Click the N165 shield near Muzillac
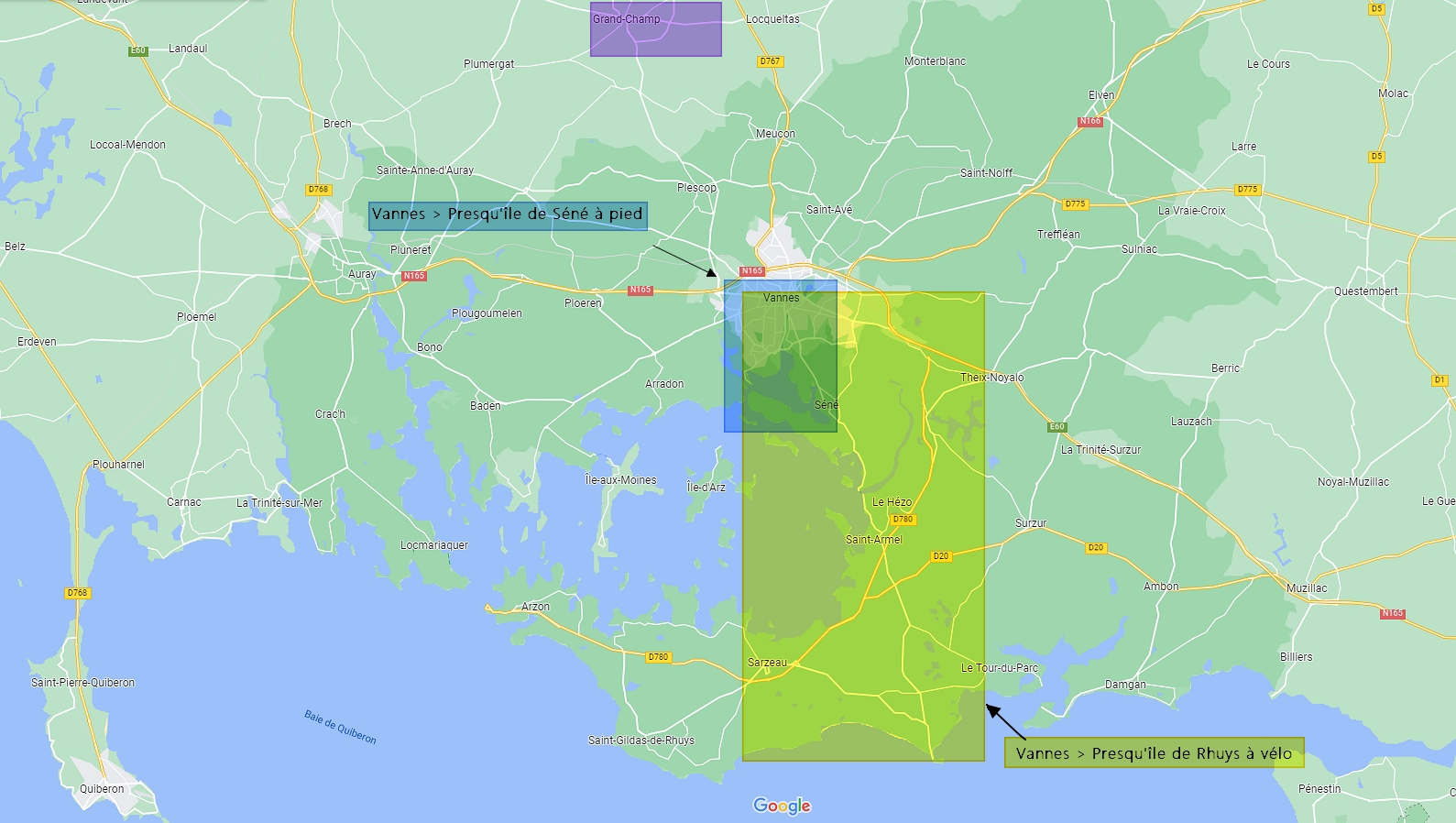 point(1392,613)
